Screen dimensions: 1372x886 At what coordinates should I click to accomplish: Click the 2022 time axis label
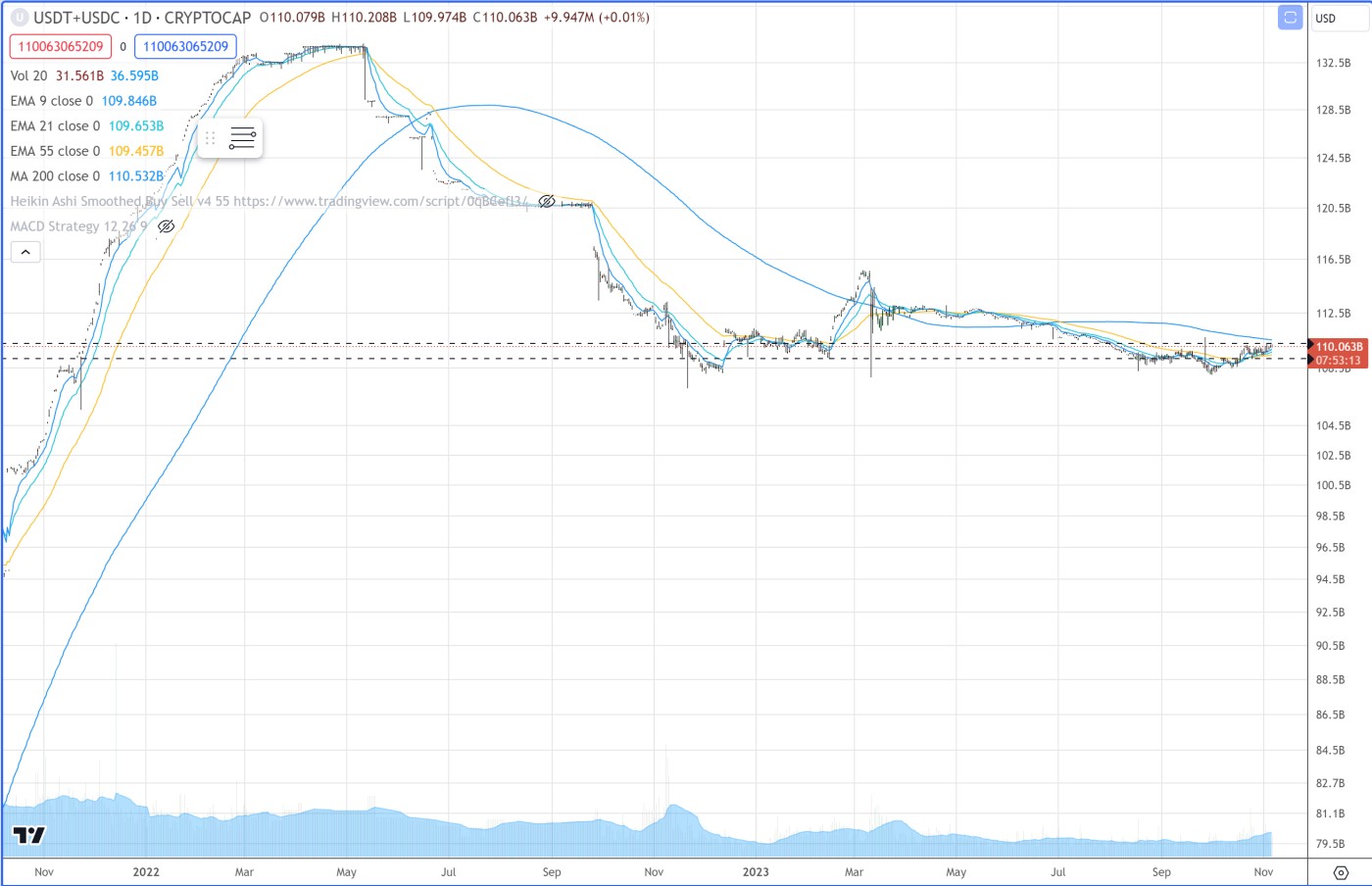pos(146,872)
